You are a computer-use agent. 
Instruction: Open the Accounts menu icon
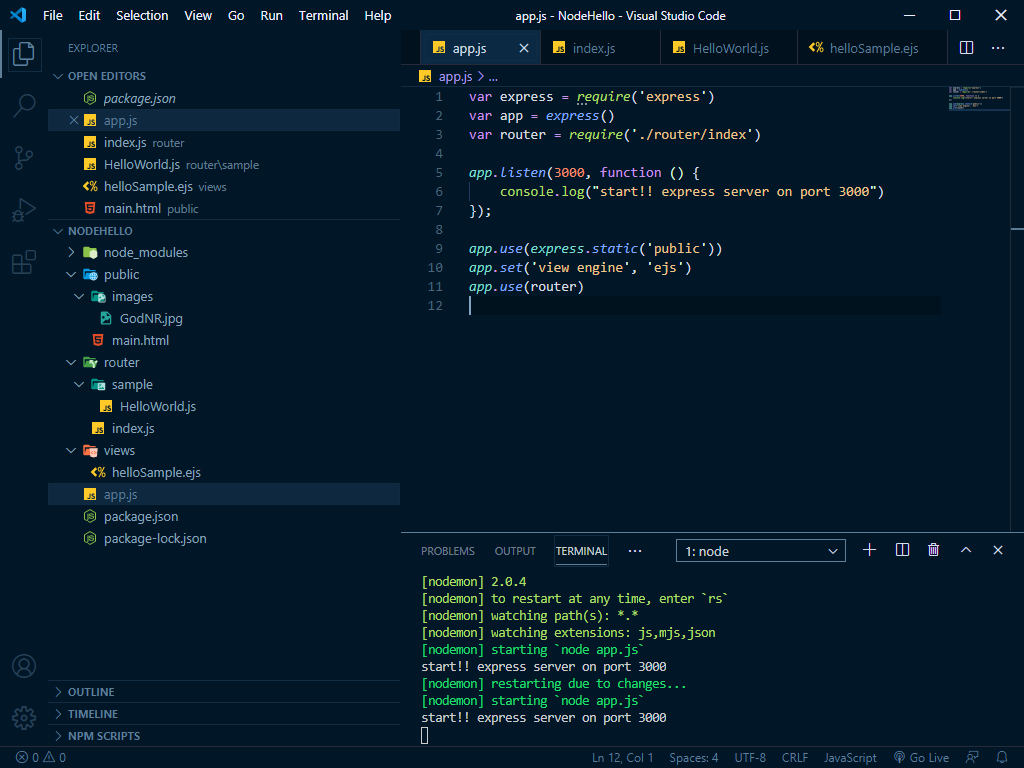[x=24, y=666]
